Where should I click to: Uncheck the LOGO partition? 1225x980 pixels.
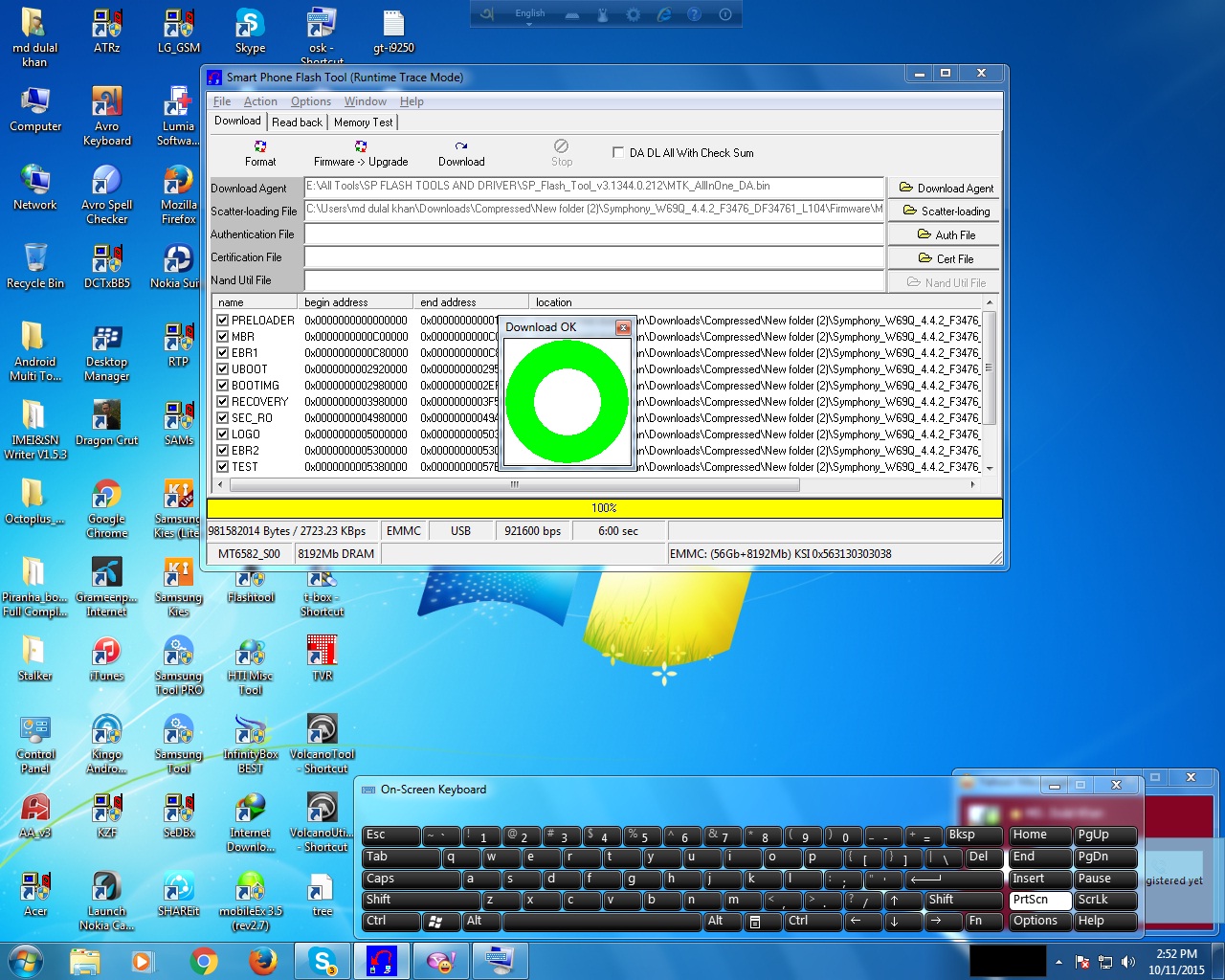[x=222, y=434]
